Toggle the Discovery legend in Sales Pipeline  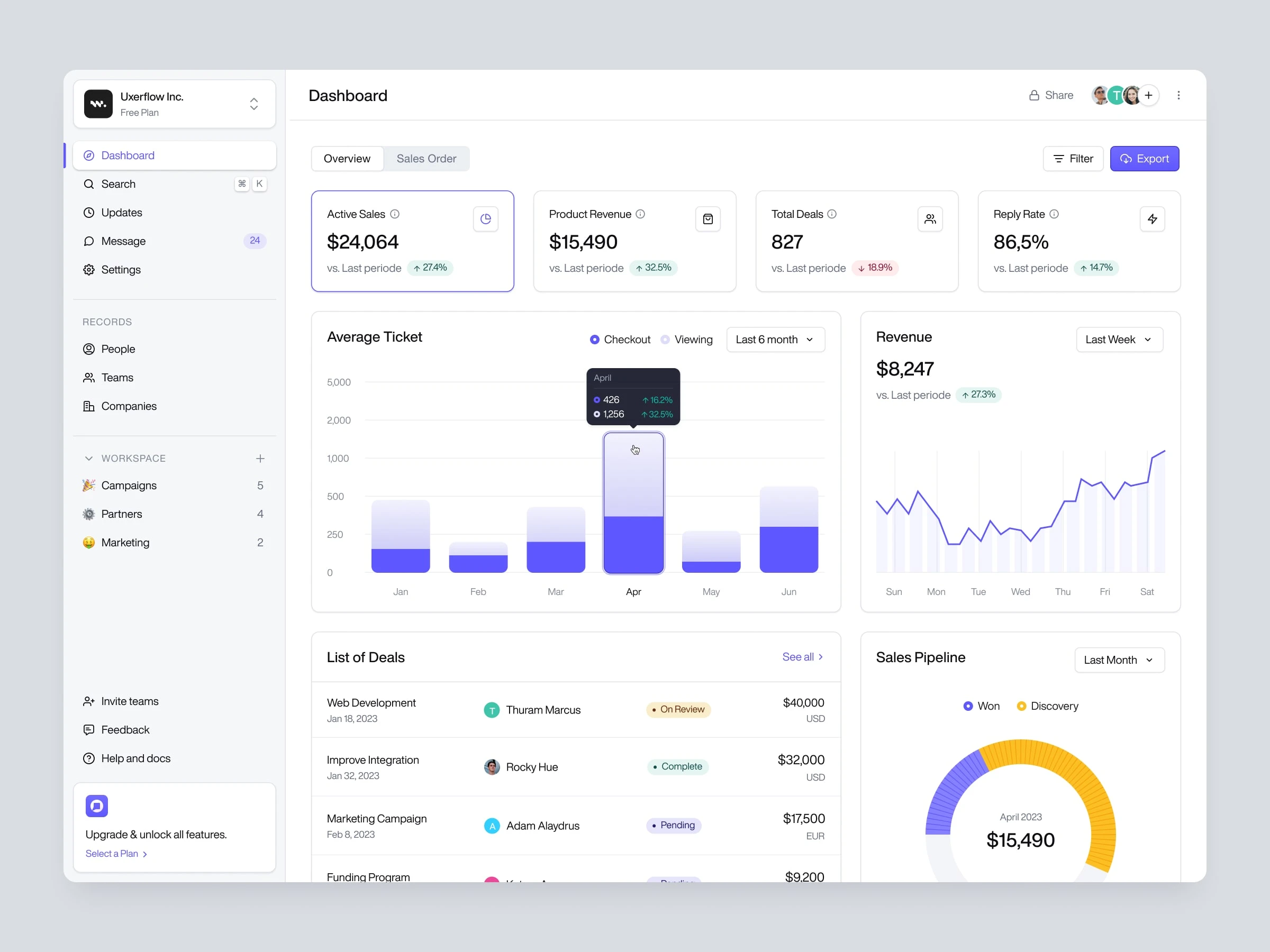(x=1047, y=706)
